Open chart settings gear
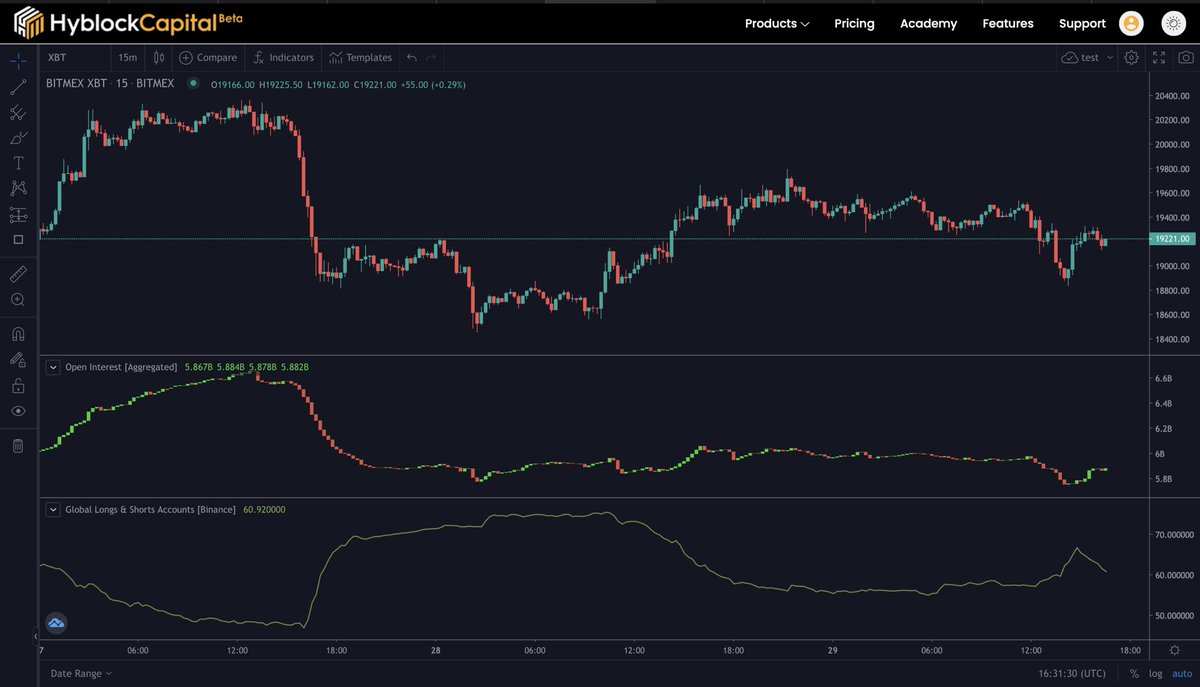Screen dimensions: 1200x687 (x=1130, y=58)
